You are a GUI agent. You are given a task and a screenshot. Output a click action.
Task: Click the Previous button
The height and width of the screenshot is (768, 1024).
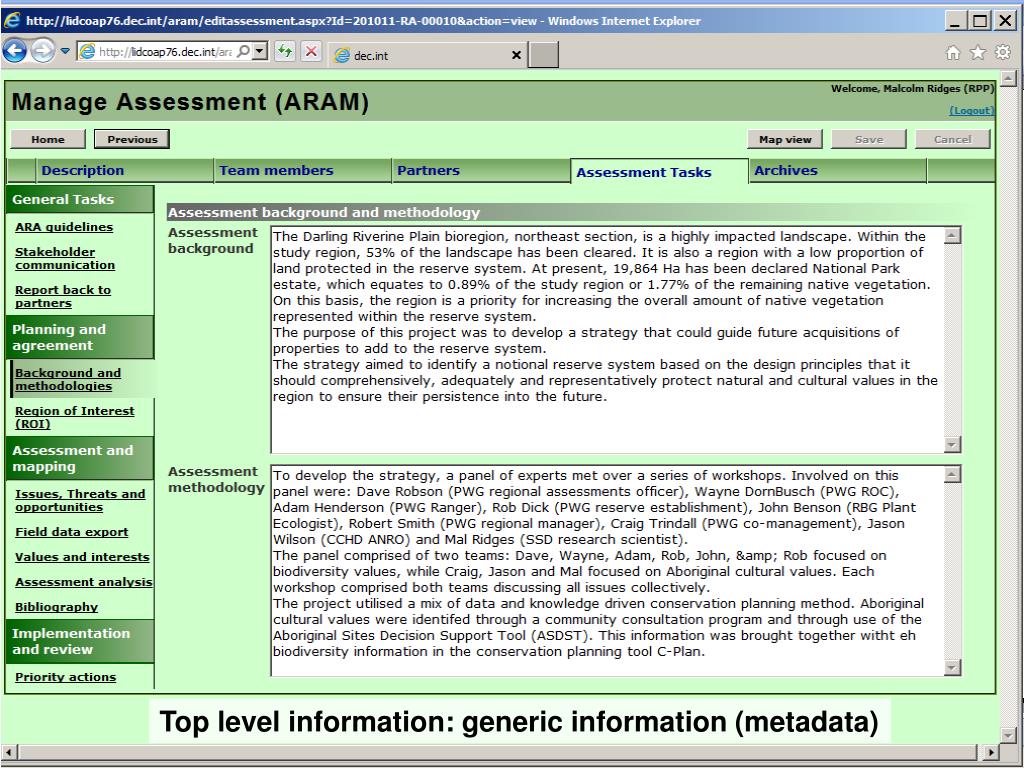132,139
